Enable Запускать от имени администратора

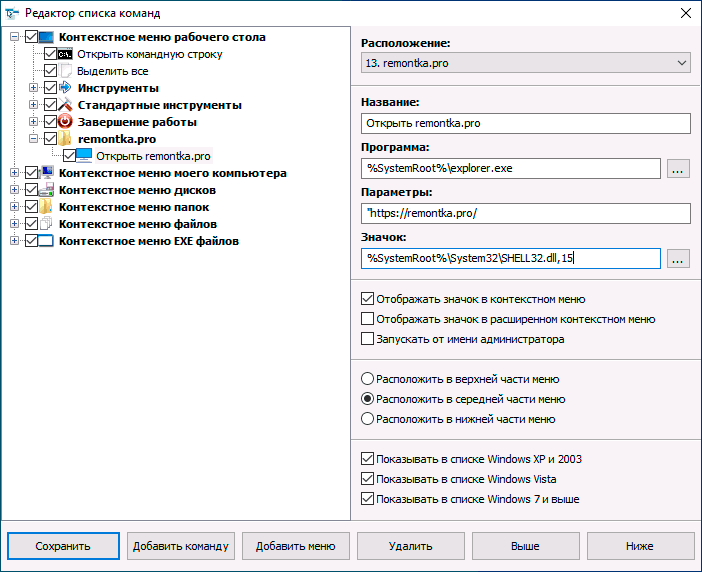[x=367, y=339]
